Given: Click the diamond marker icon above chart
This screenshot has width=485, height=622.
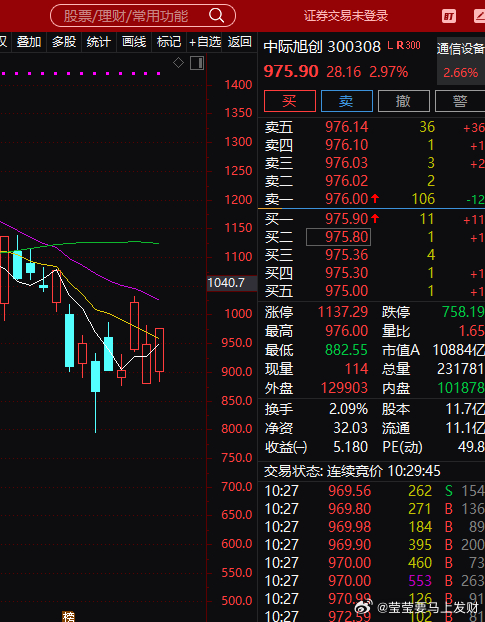Looking at the screenshot, I should pos(178,63).
